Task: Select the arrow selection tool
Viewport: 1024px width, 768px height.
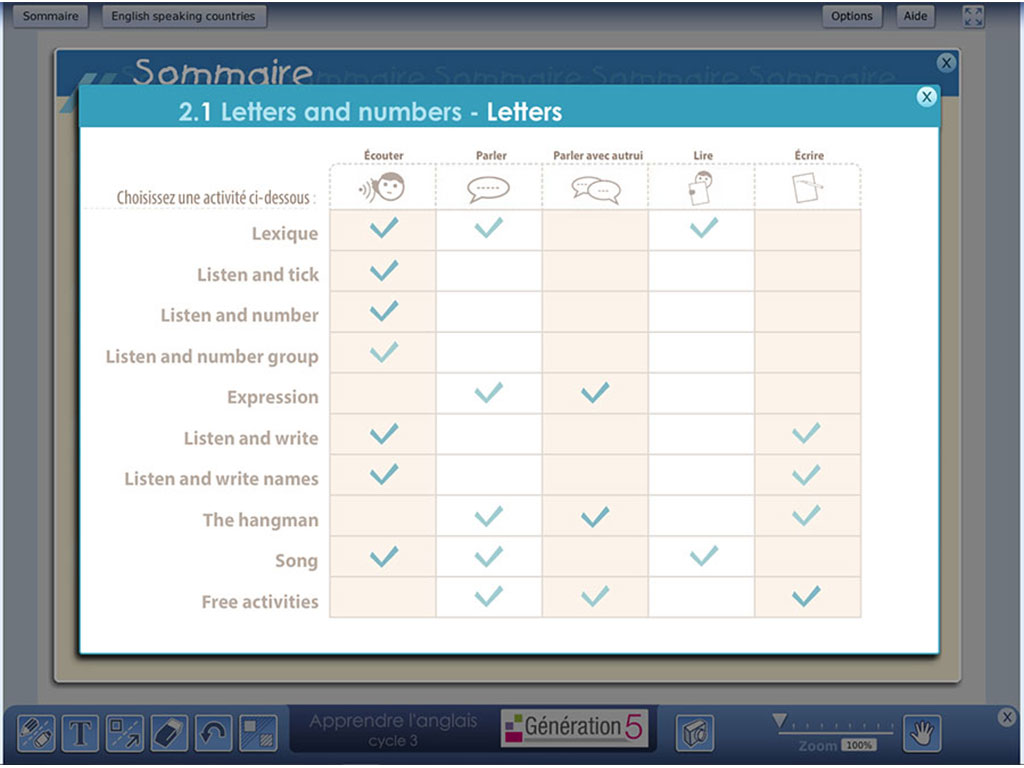Action: (x=124, y=733)
